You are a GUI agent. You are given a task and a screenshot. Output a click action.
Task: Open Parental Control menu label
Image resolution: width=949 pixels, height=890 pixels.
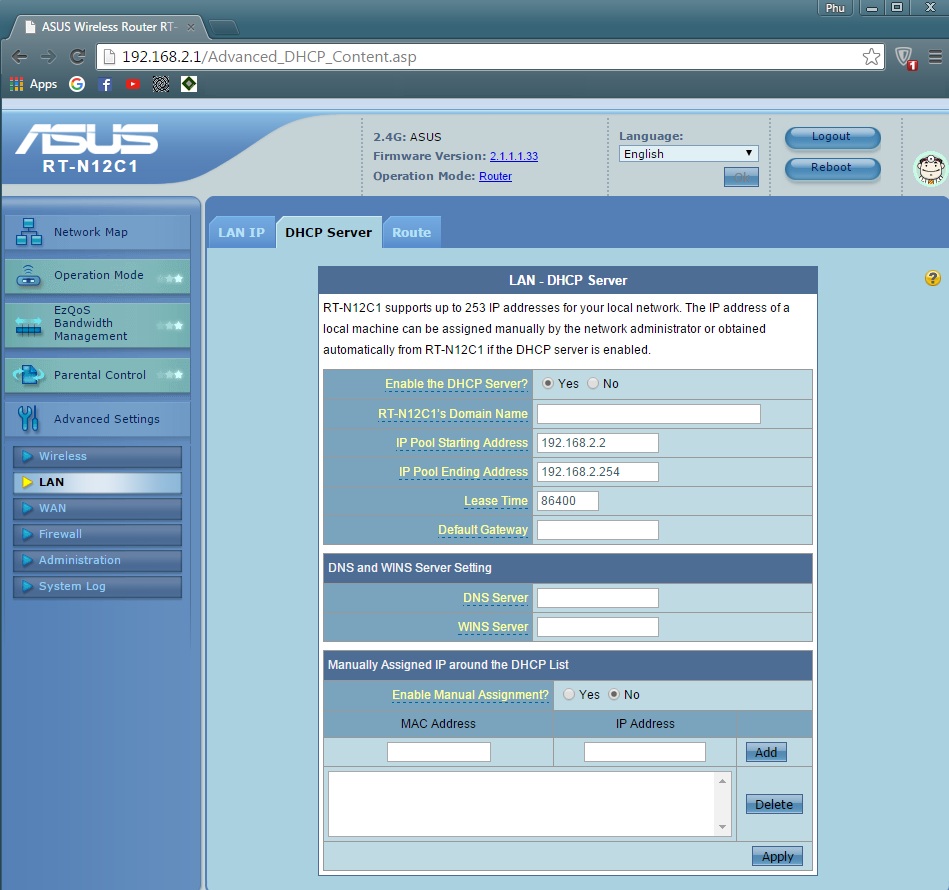tap(100, 375)
